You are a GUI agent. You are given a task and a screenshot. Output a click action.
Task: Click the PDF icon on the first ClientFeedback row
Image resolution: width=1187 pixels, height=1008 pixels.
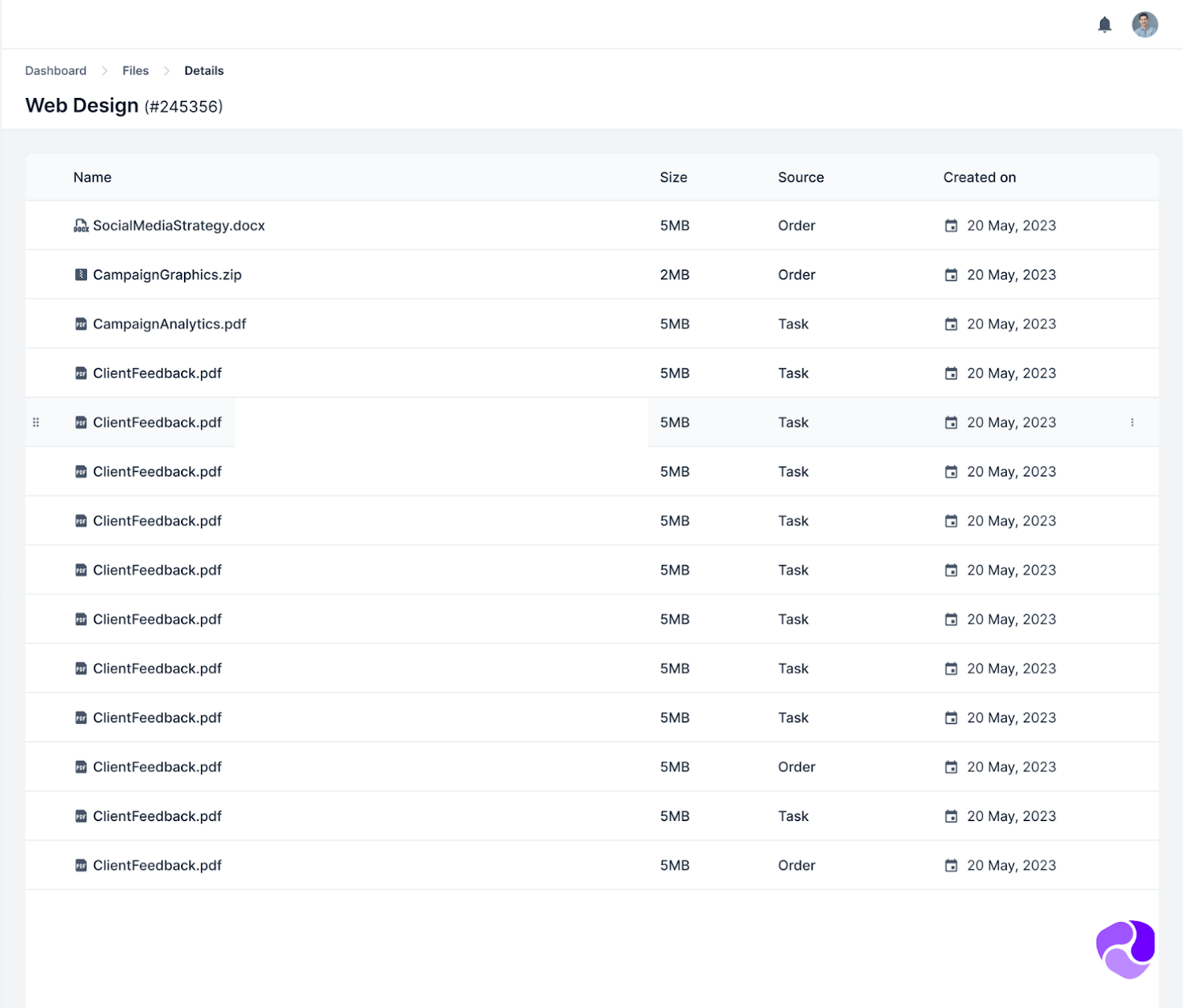(80, 372)
